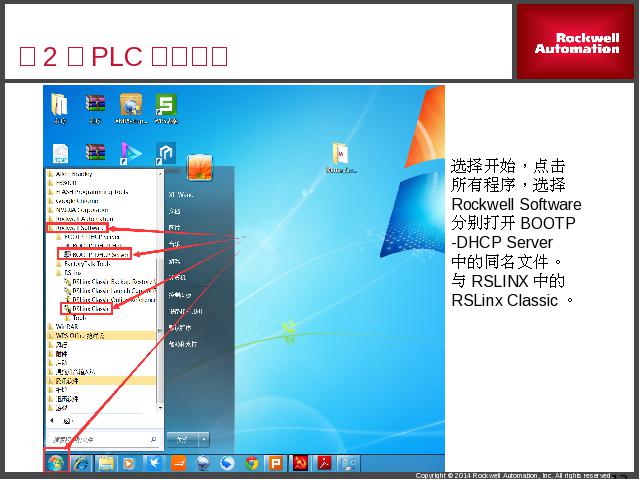
Task: Open 帮助和支持 in Start menu right pane
Action: 182,344
